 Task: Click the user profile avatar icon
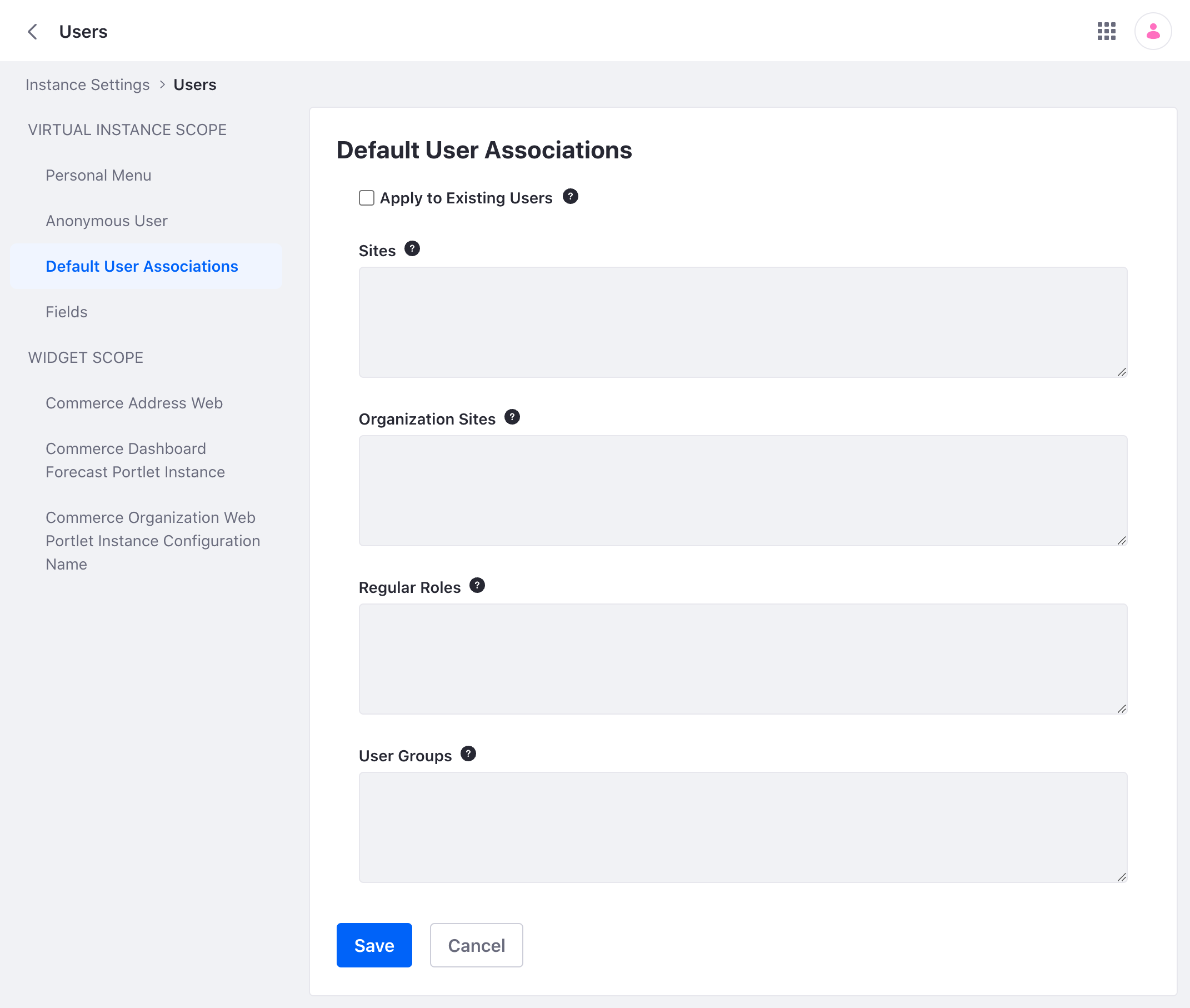coord(1153,30)
